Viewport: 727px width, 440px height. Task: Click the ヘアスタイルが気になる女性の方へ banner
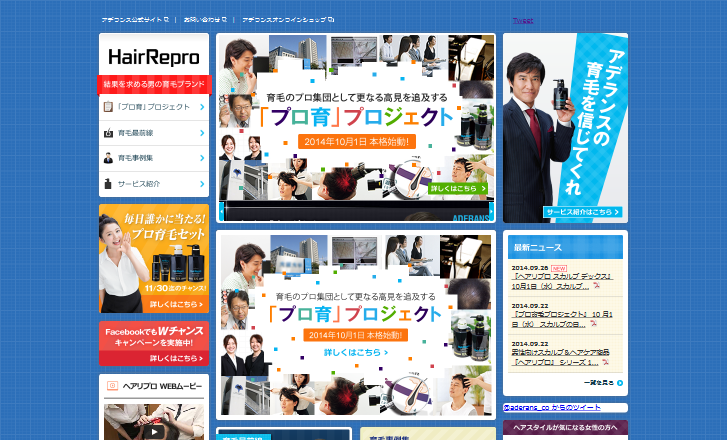point(565,427)
